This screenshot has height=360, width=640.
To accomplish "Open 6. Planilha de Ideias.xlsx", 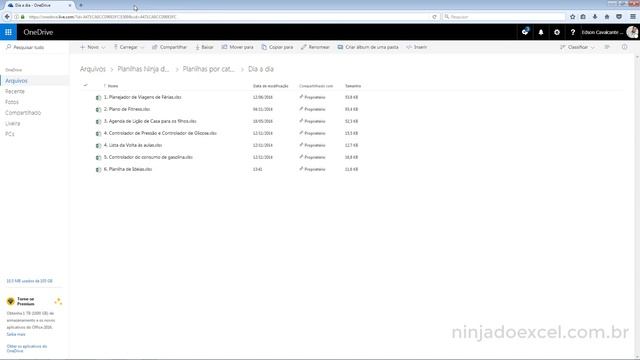I will 128,169.
